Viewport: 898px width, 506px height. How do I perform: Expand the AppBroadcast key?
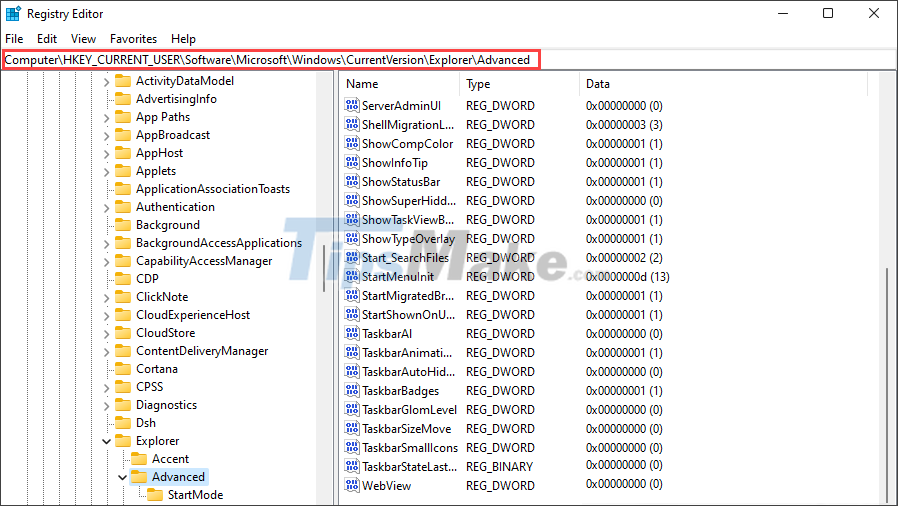click(x=107, y=136)
